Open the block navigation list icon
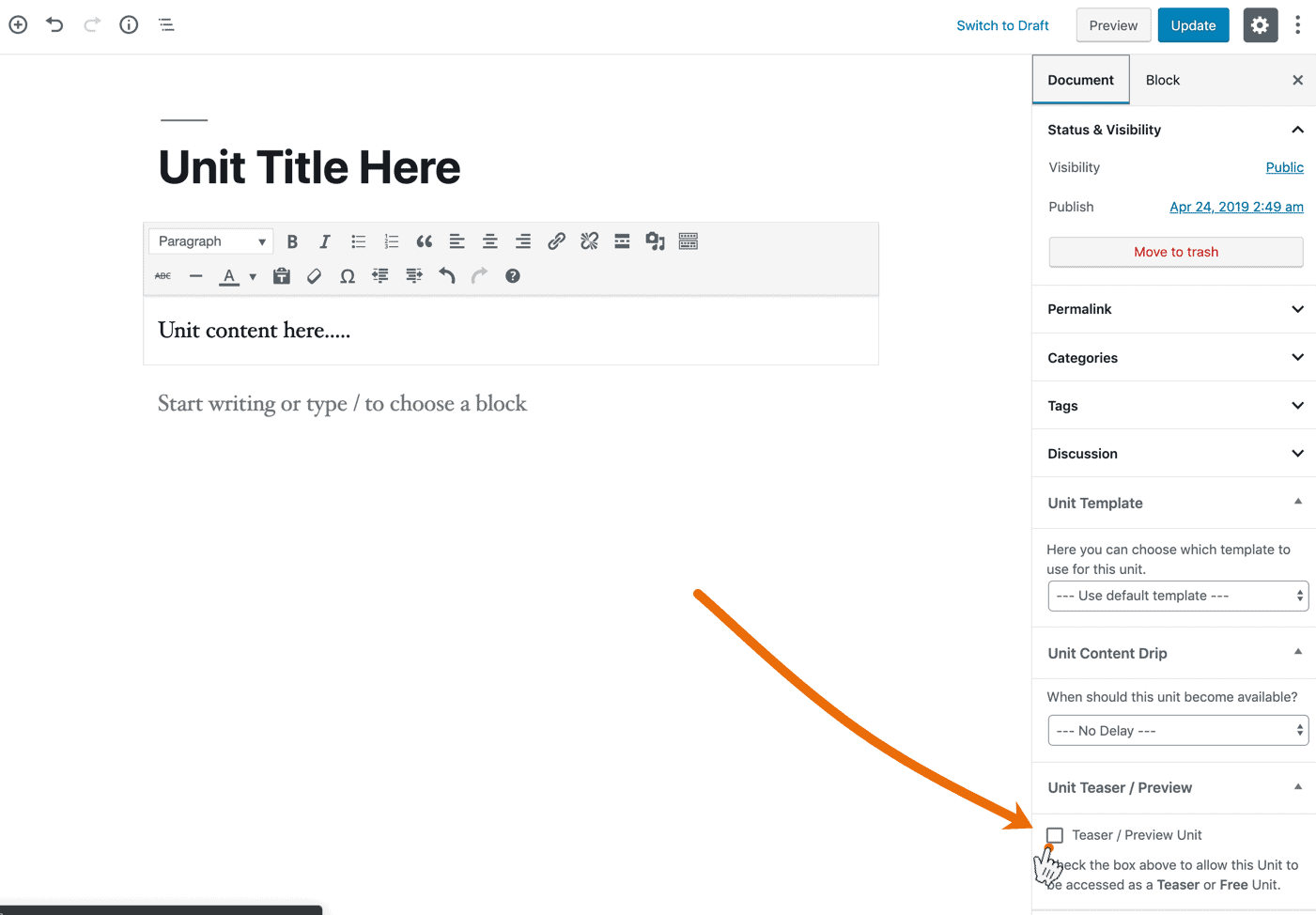Image resolution: width=1316 pixels, height=915 pixels. pos(166,25)
